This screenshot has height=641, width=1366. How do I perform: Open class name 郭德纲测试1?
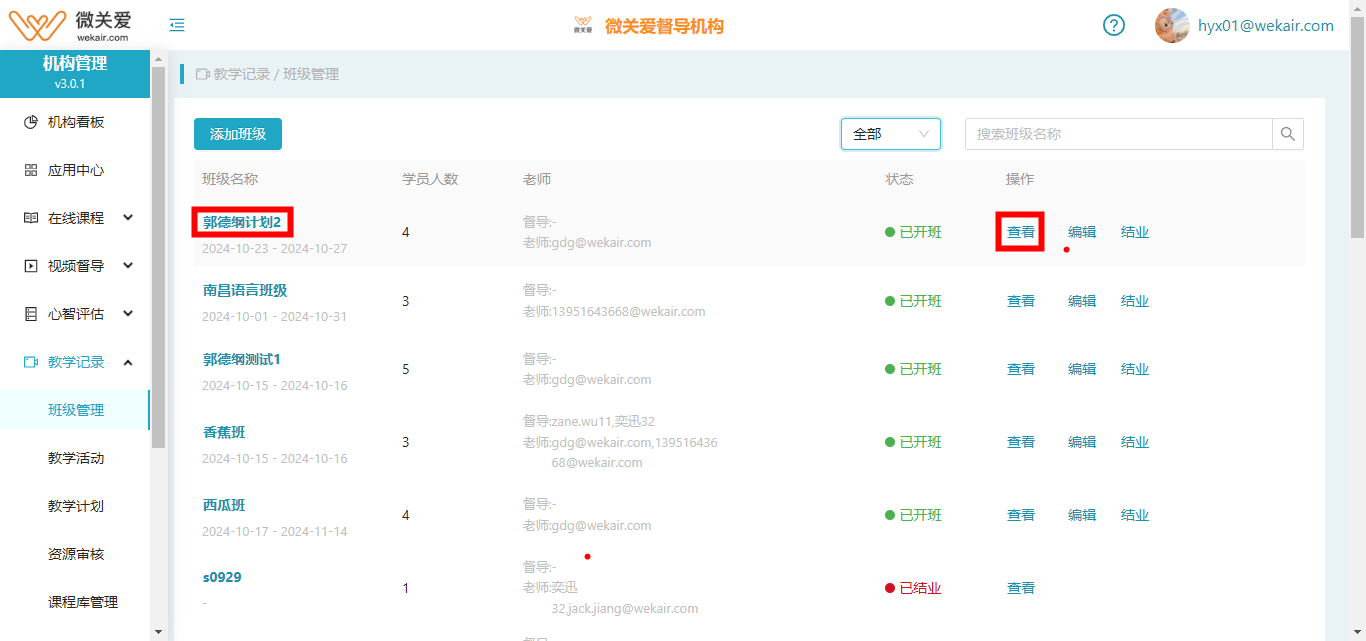click(x=242, y=359)
